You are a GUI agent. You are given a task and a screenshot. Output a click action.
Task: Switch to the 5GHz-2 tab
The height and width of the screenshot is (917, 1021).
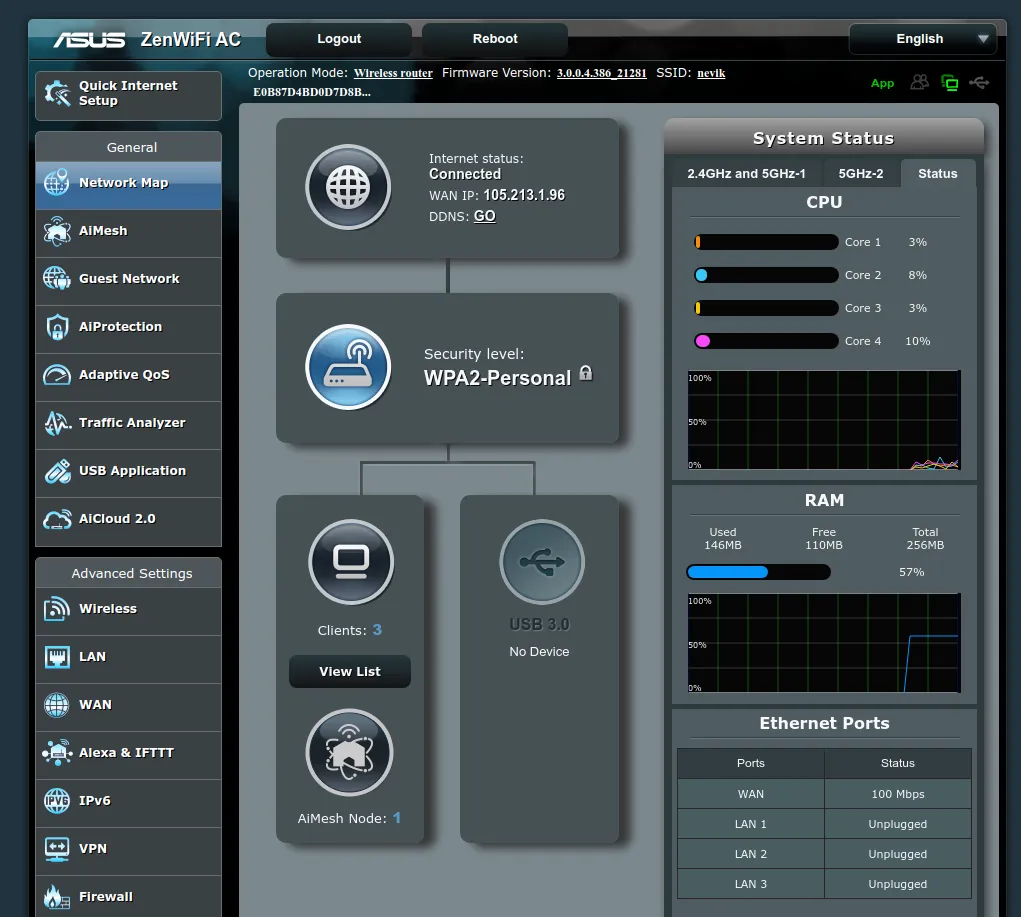[x=861, y=174]
